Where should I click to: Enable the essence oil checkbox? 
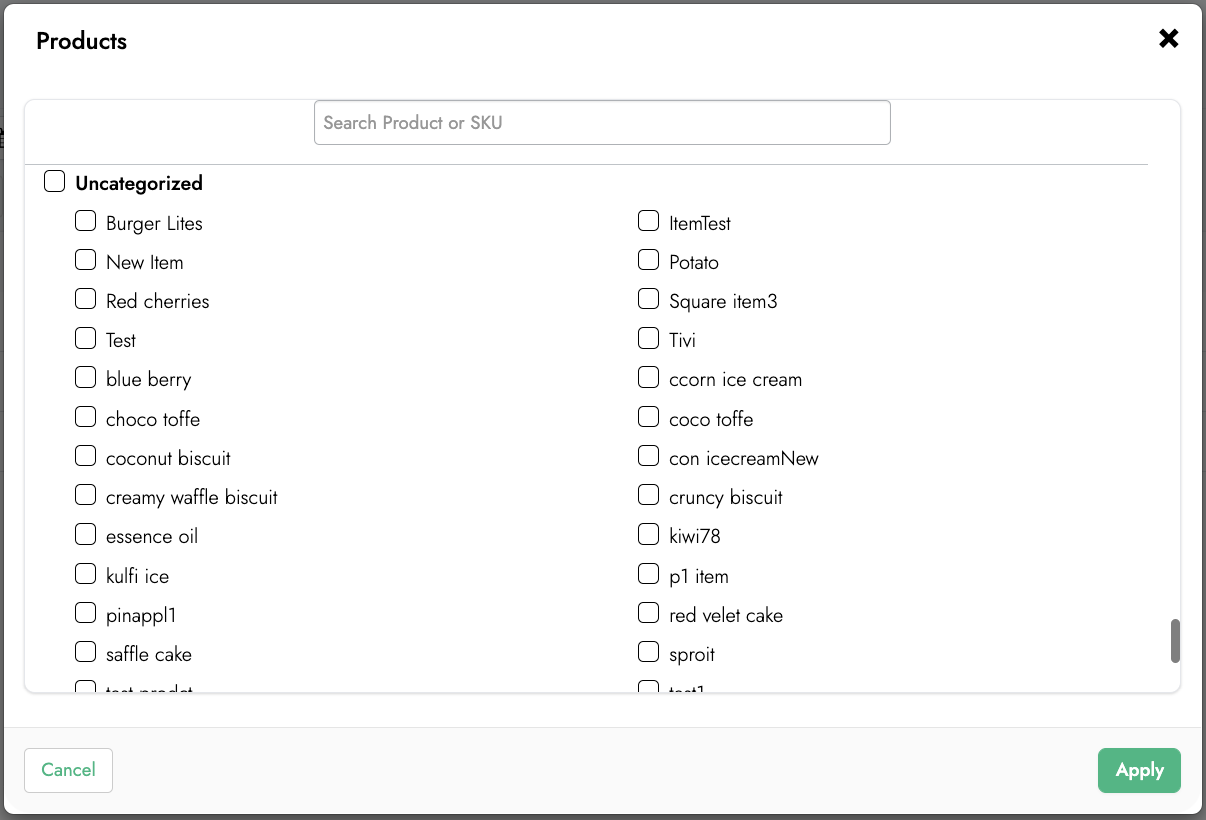point(86,534)
